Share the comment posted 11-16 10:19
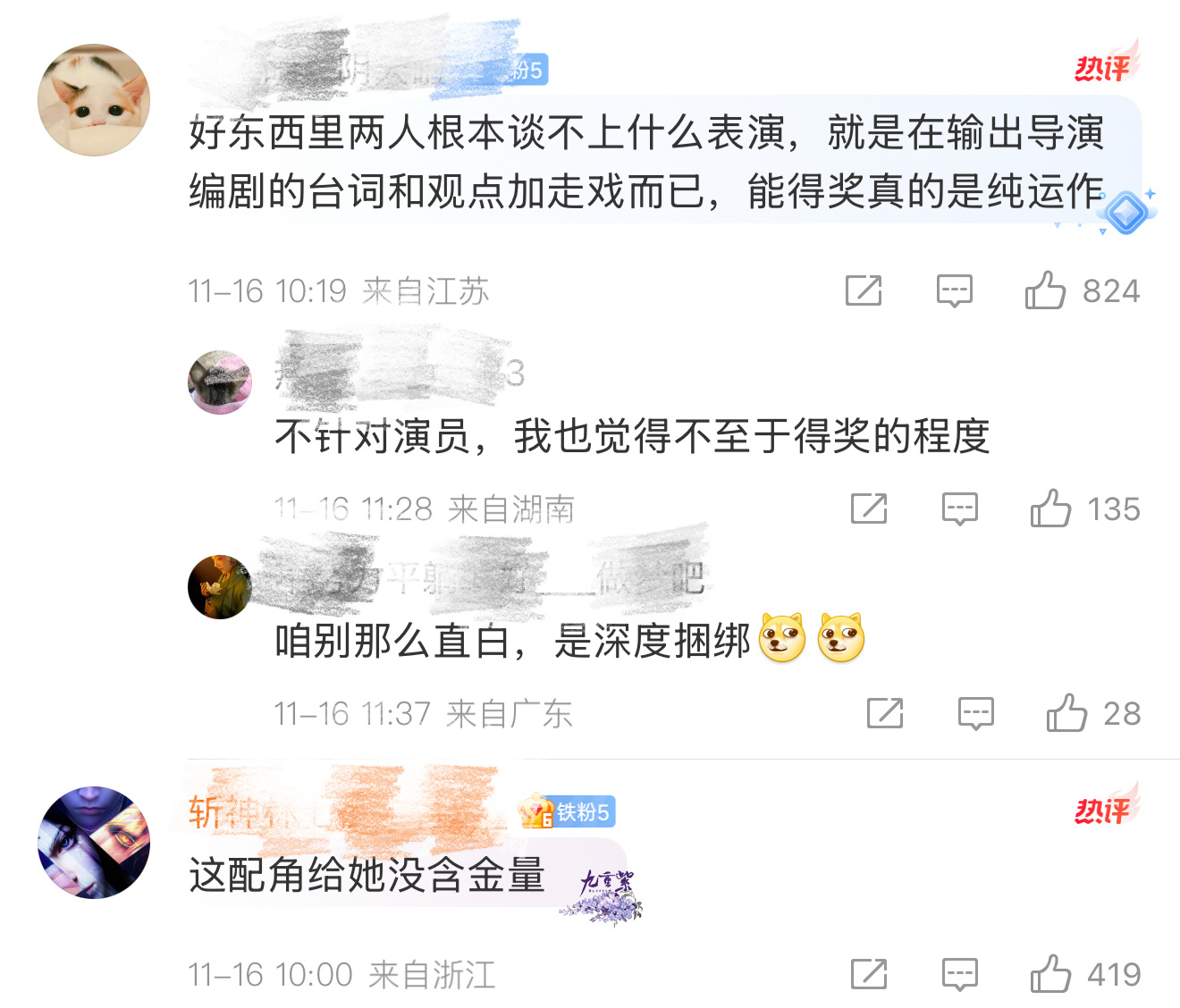The height and width of the screenshot is (1008, 1180). coord(864,290)
